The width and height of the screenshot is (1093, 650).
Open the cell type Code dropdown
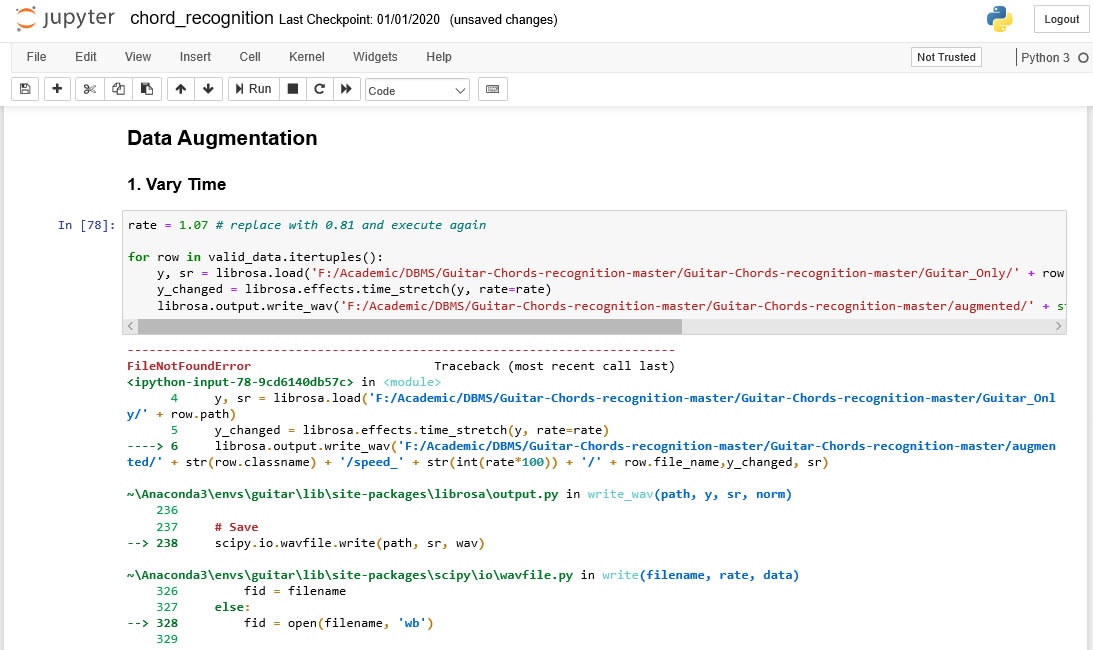tap(417, 90)
